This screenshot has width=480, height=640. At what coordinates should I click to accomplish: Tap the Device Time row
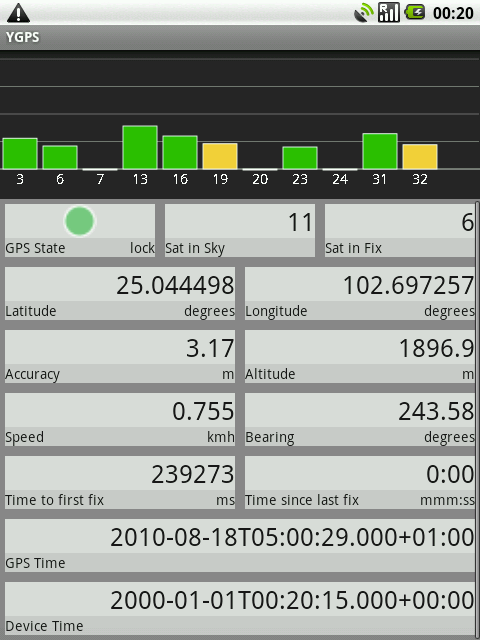pyautogui.click(x=240, y=608)
